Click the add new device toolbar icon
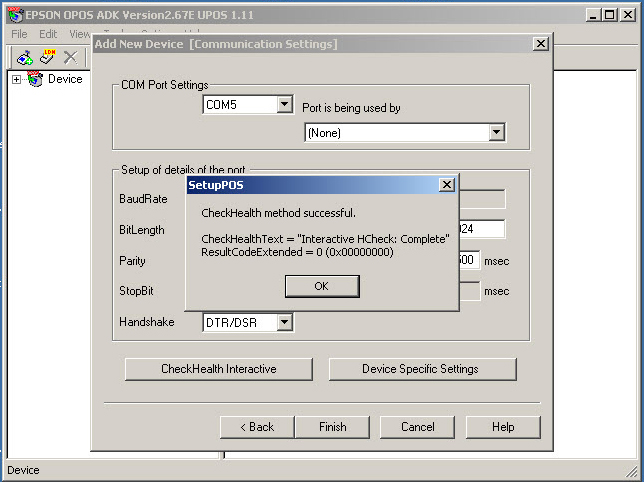The height and width of the screenshot is (482, 644). click(x=25, y=57)
